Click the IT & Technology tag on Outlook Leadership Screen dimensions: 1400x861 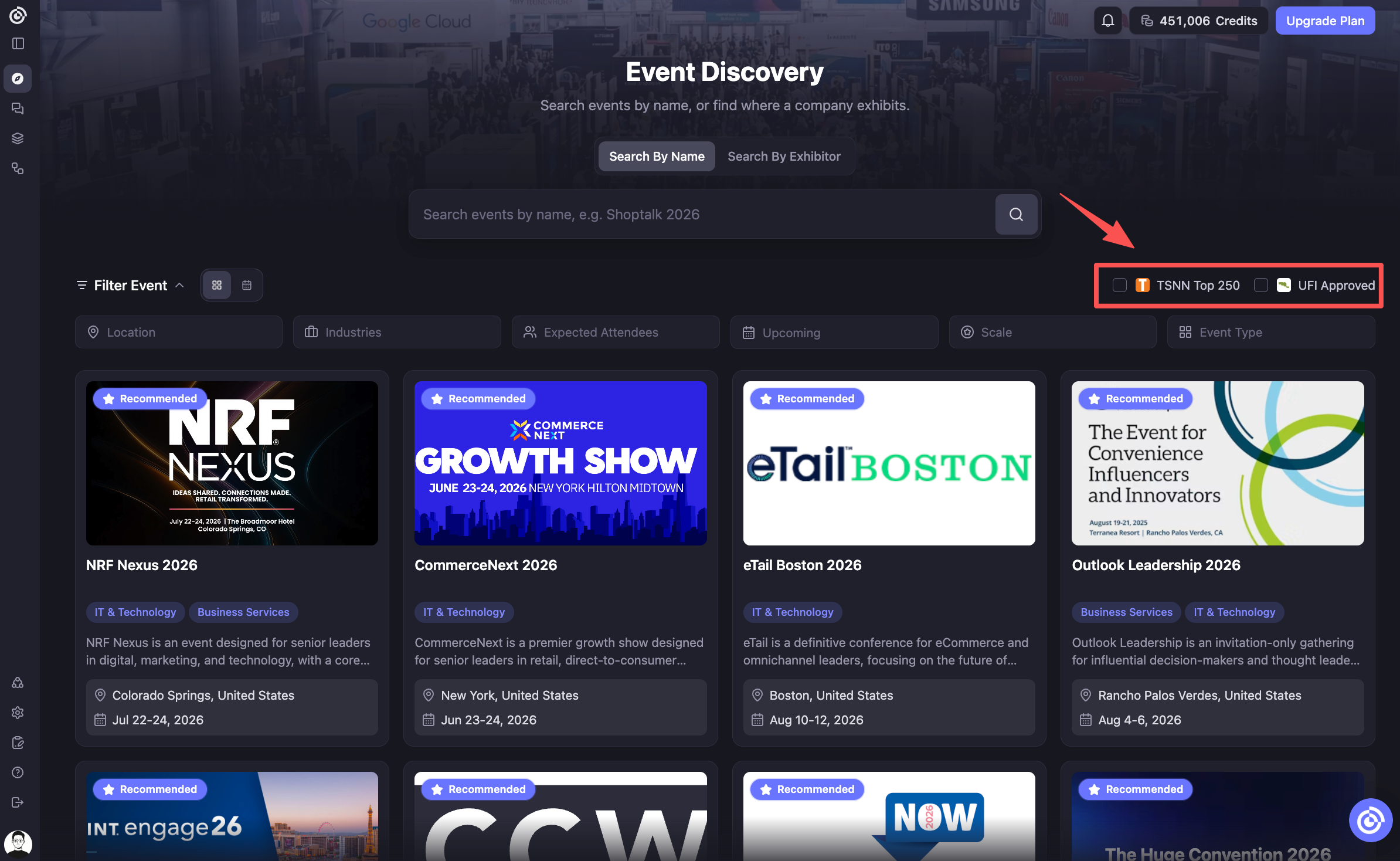click(x=1235, y=612)
